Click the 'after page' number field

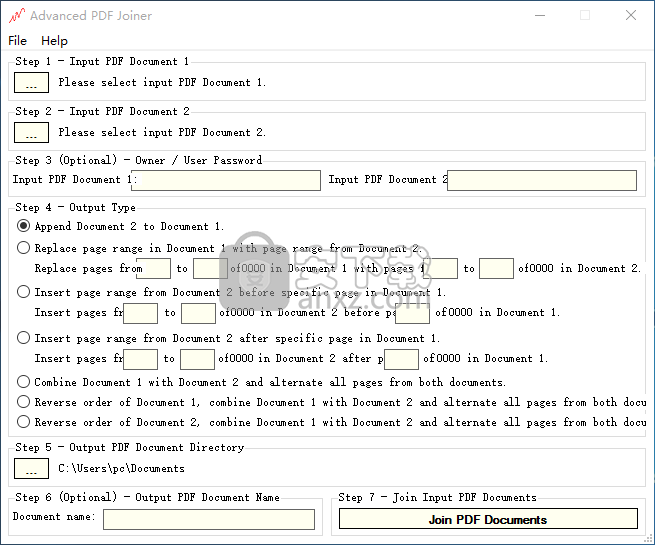point(401,359)
